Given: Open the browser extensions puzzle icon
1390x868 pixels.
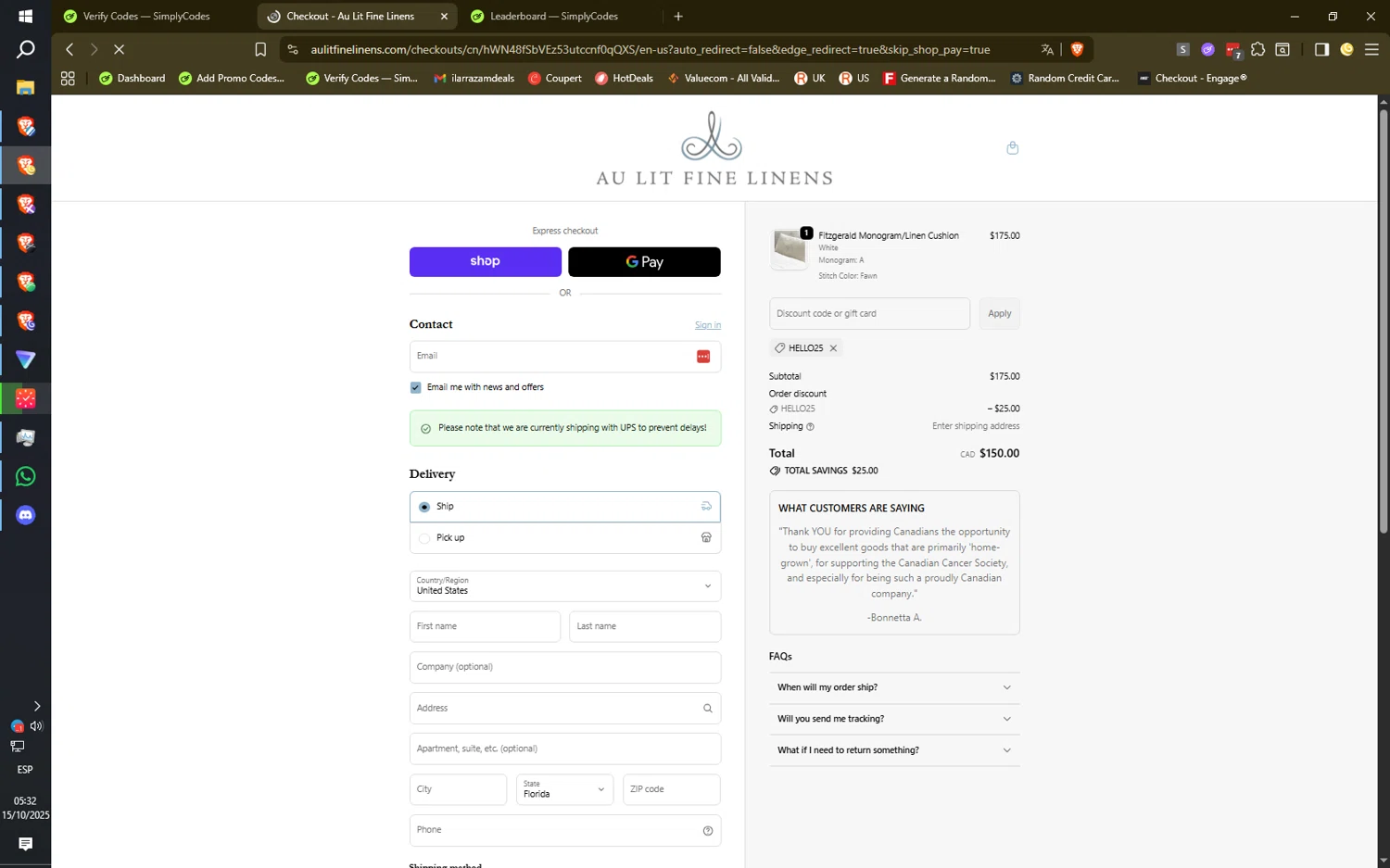Looking at the screenshot, I should coord(1257,49).
